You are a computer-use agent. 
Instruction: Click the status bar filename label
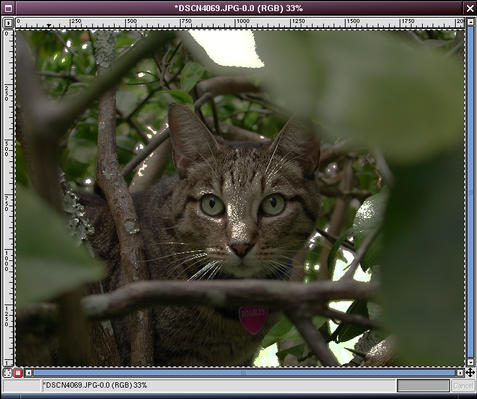[x=95, y=385]
